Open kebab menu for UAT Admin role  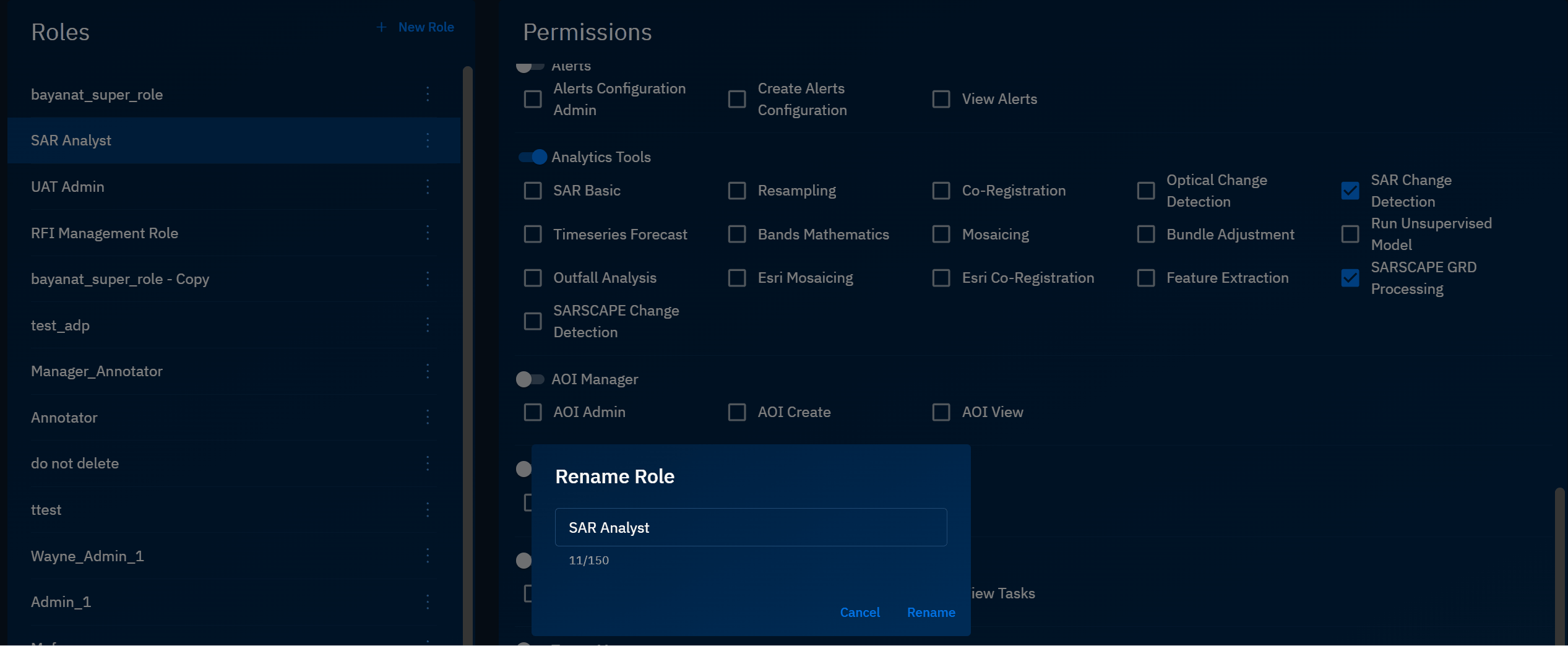click(428, 187)
